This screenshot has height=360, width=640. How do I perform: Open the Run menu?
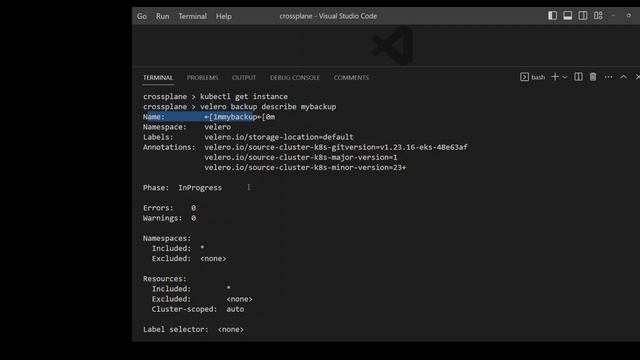click(162, 16)
